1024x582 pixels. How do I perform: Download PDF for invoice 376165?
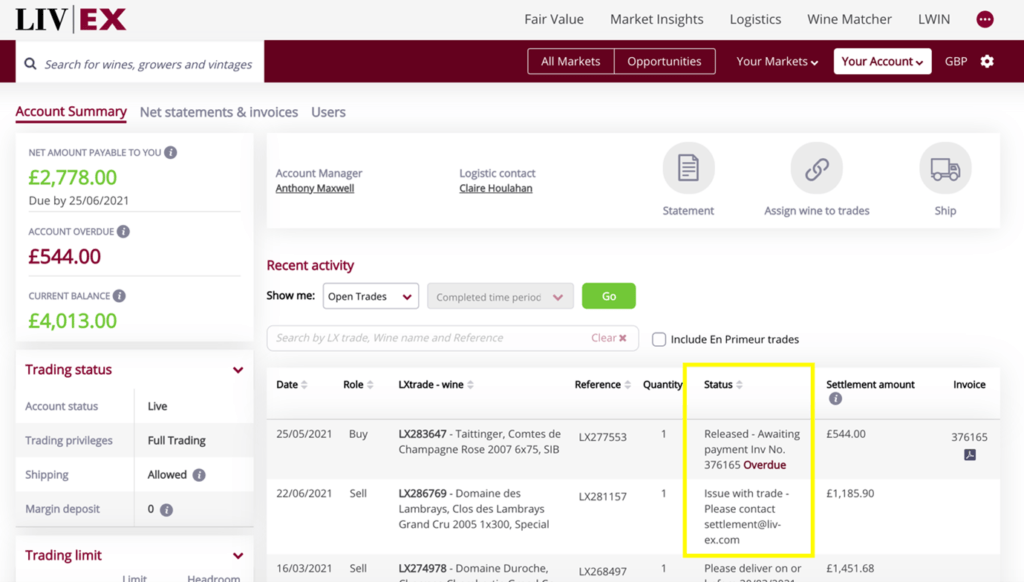970,455
